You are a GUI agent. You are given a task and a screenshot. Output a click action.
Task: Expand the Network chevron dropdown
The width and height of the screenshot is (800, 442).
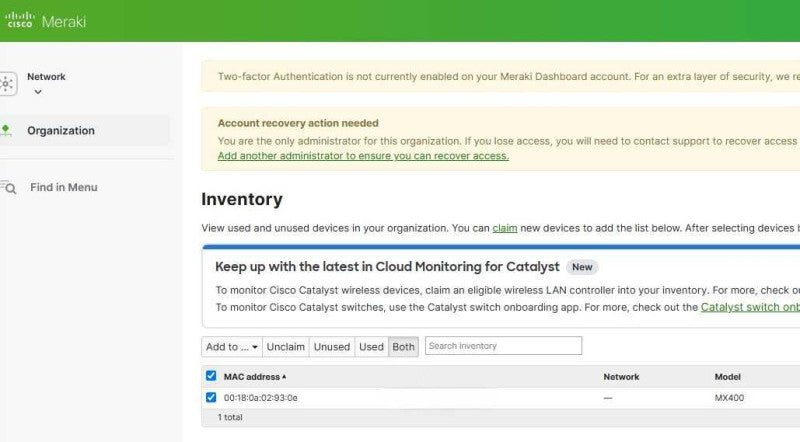(x=38, y=92)
